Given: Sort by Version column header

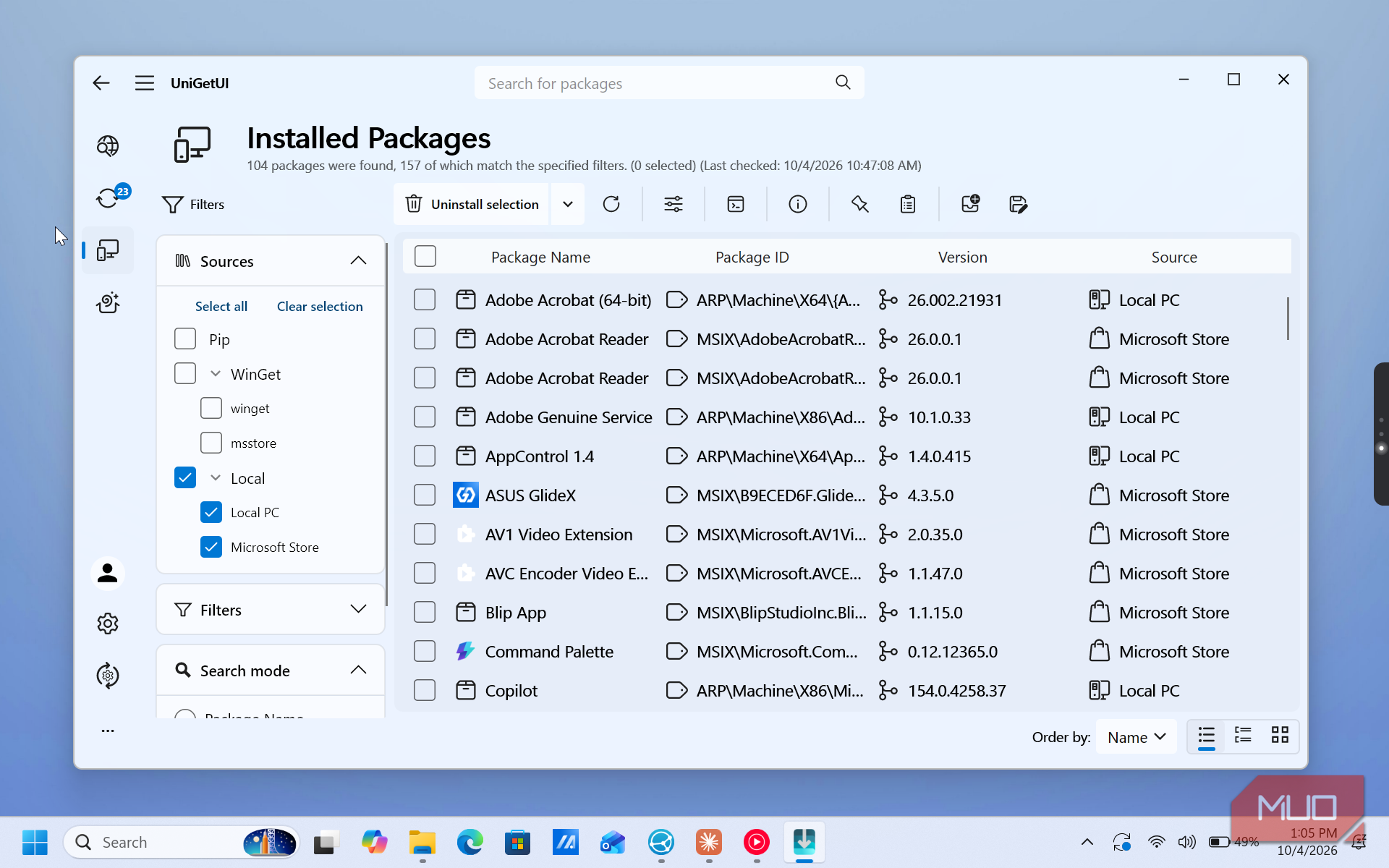Looking at the screenshot, I should 962,257.
